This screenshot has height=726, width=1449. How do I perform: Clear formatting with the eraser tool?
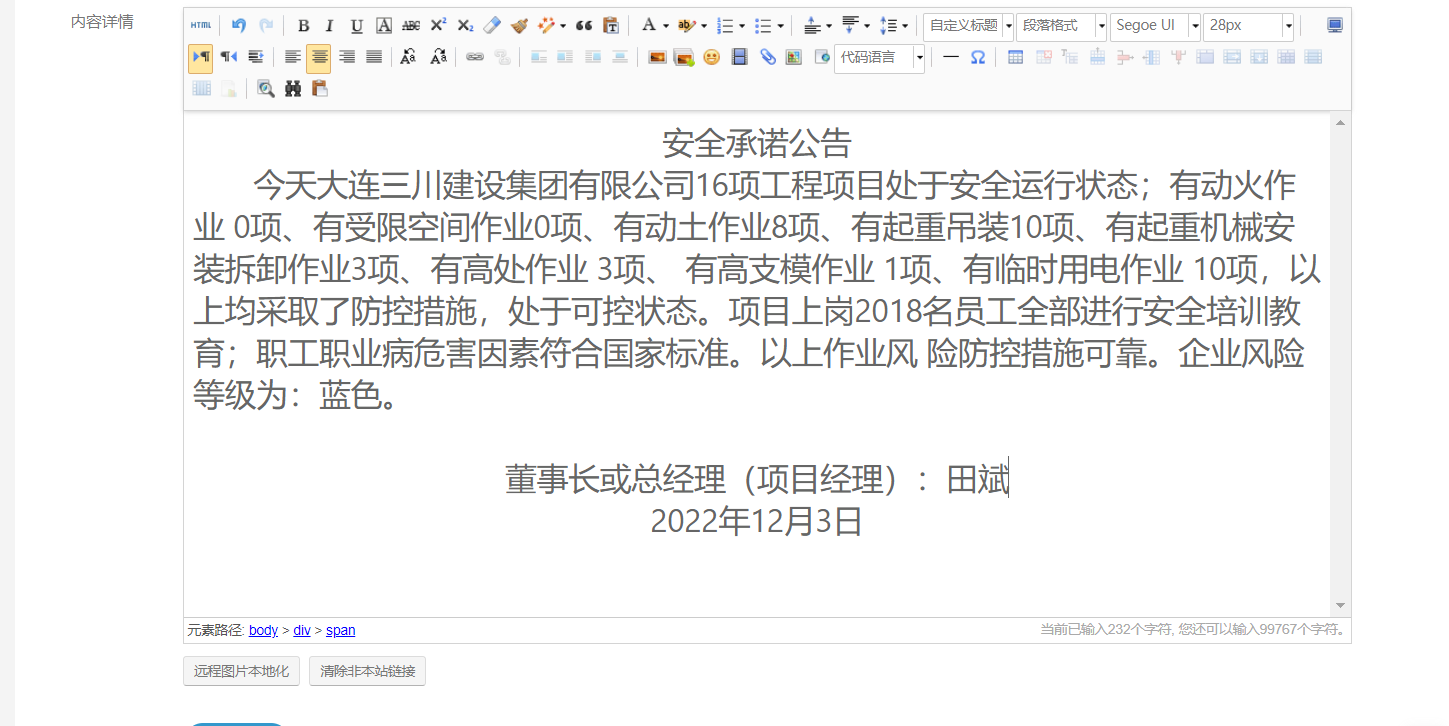(x=491, y=26)
